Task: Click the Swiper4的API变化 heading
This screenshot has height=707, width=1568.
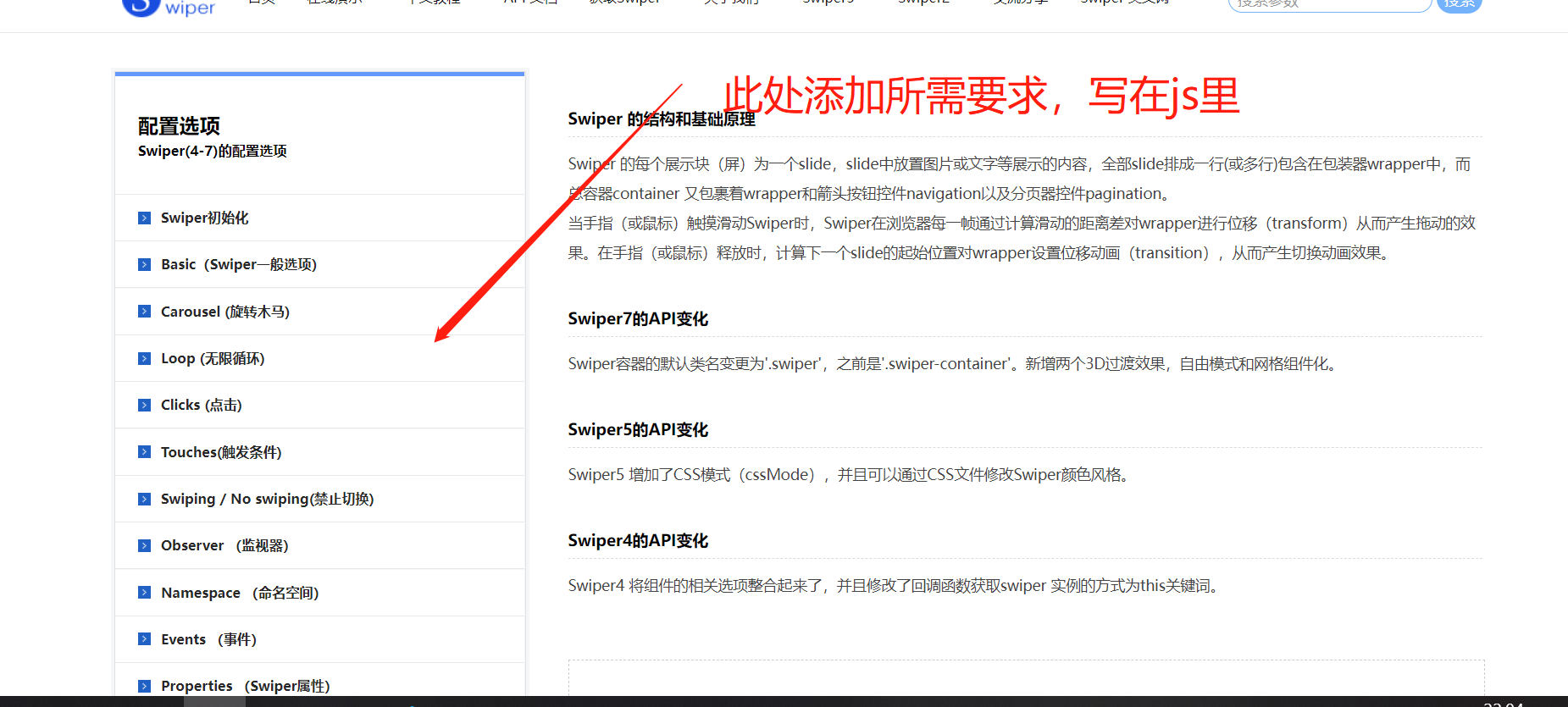Action: point(638,541)
